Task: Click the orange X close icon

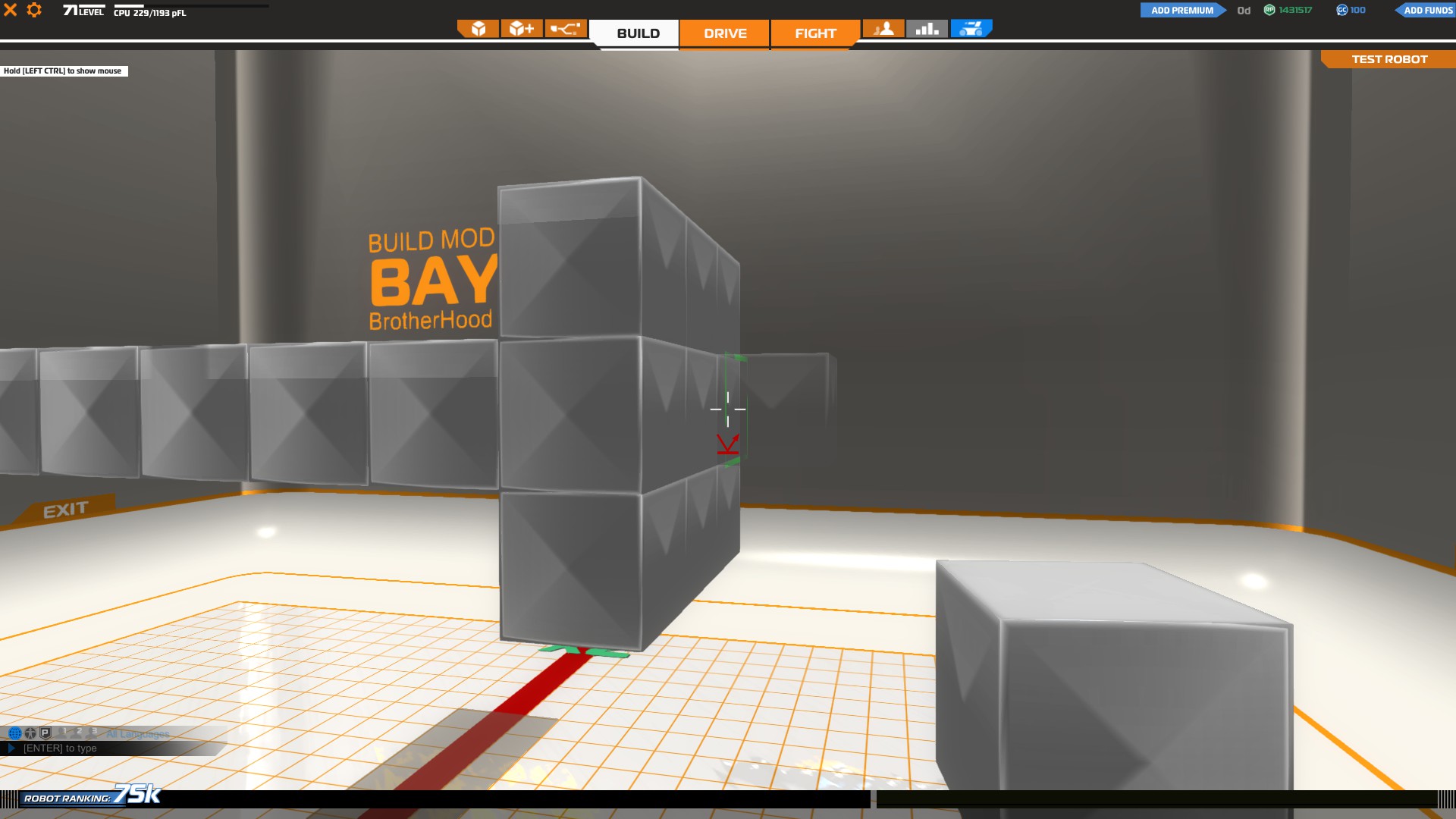Action: 11,10
